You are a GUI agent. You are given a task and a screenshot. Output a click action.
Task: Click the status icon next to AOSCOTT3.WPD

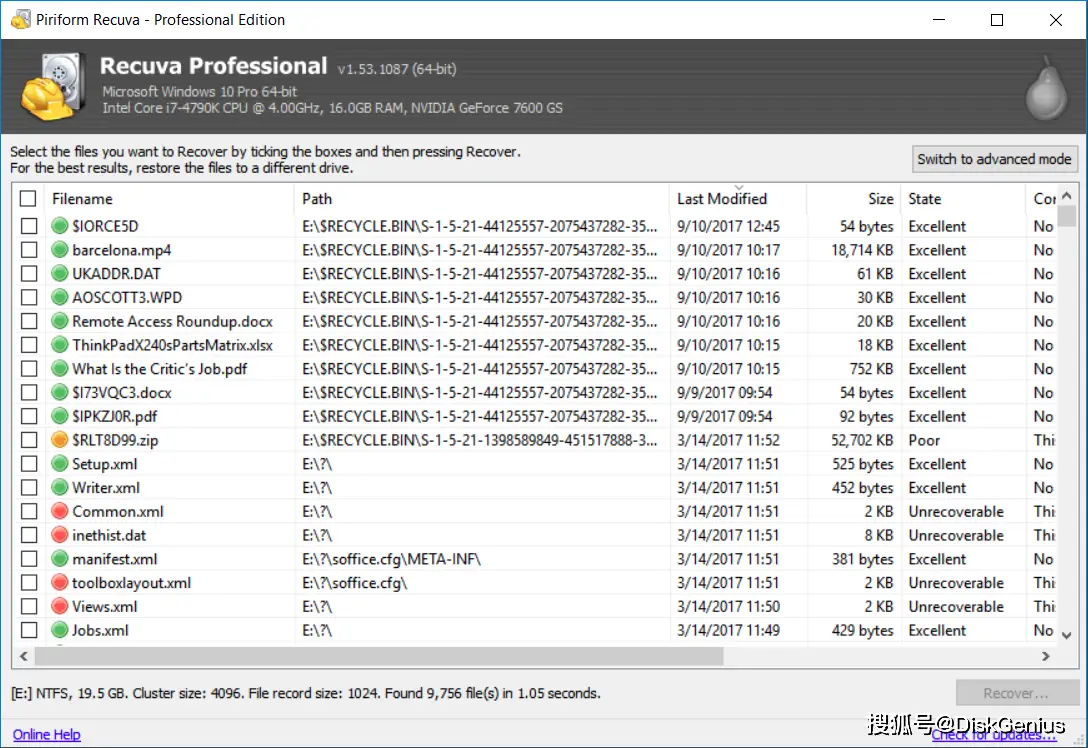[x=60, y=298]
